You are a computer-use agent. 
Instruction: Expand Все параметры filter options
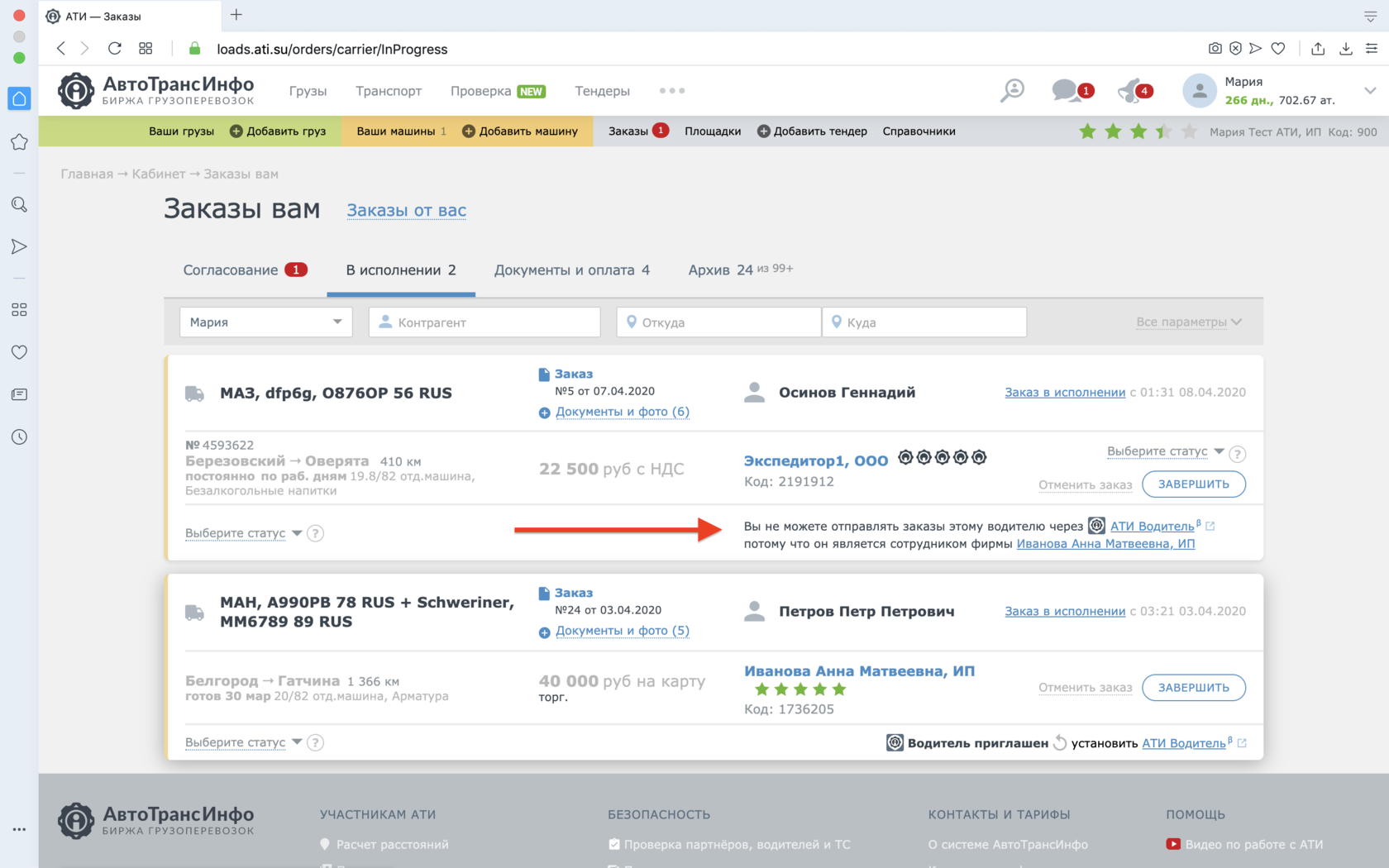(x=1189, y=322)
